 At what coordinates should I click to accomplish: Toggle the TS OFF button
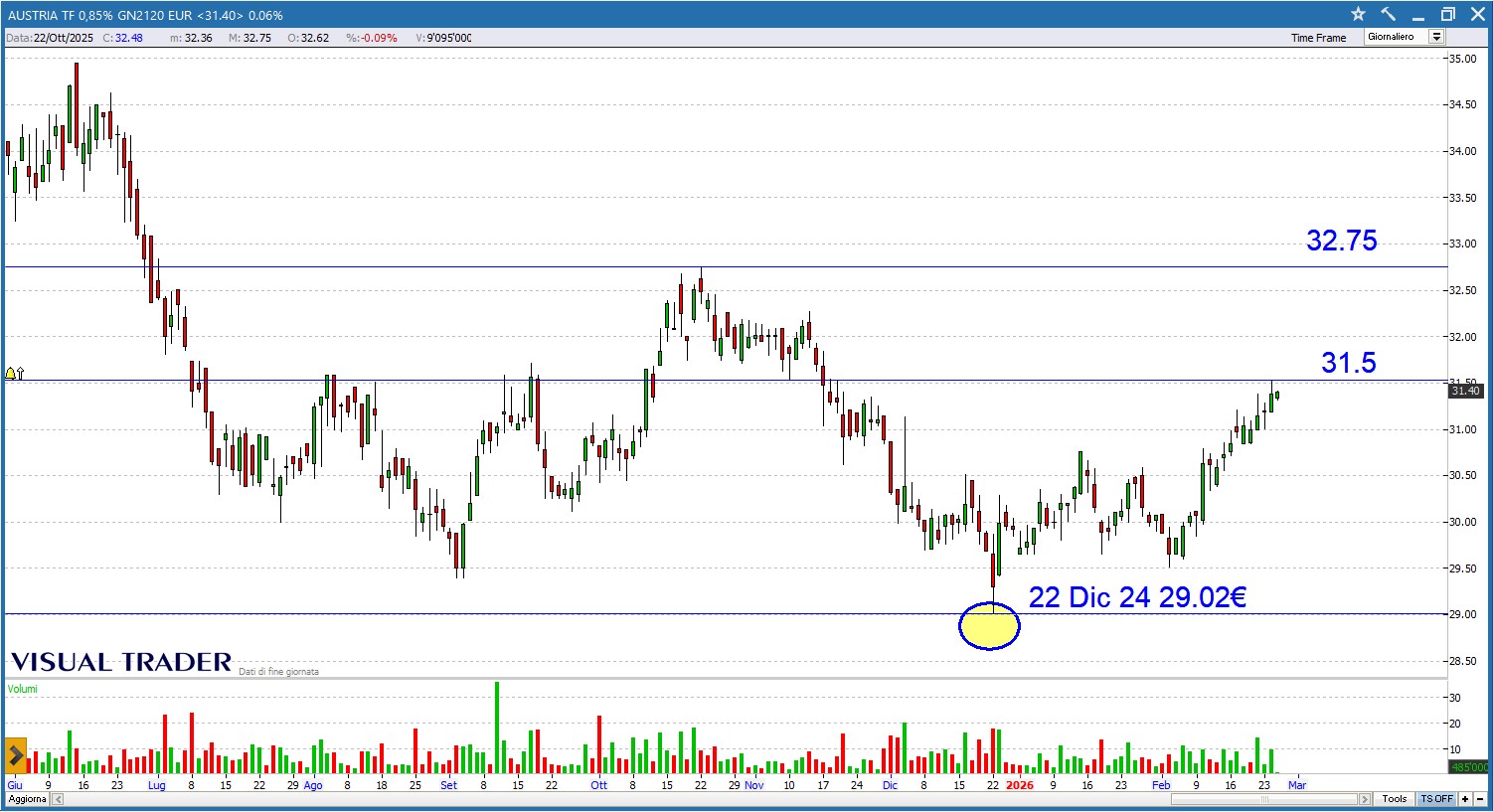point(1436,799)
